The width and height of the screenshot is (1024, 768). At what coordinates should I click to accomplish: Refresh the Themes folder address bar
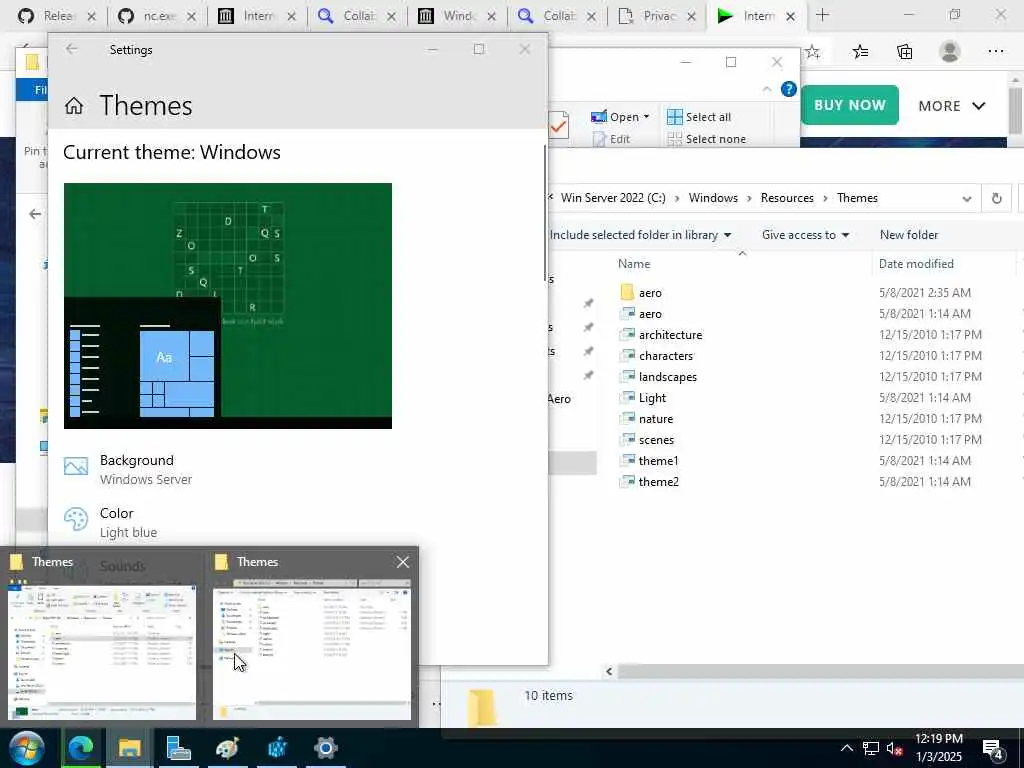click(x=997, y=199)
